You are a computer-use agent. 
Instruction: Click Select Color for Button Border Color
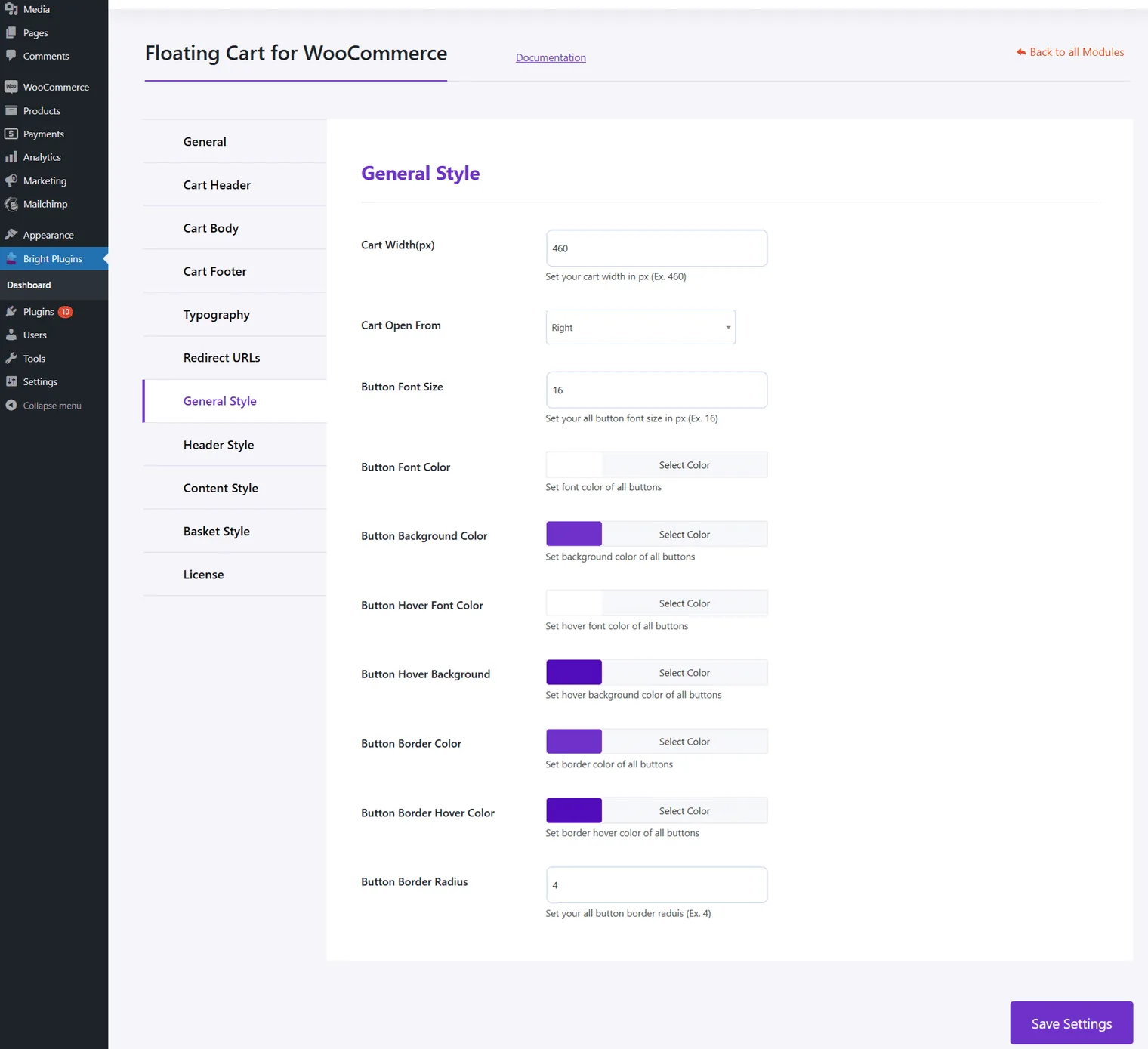[684, 742]
